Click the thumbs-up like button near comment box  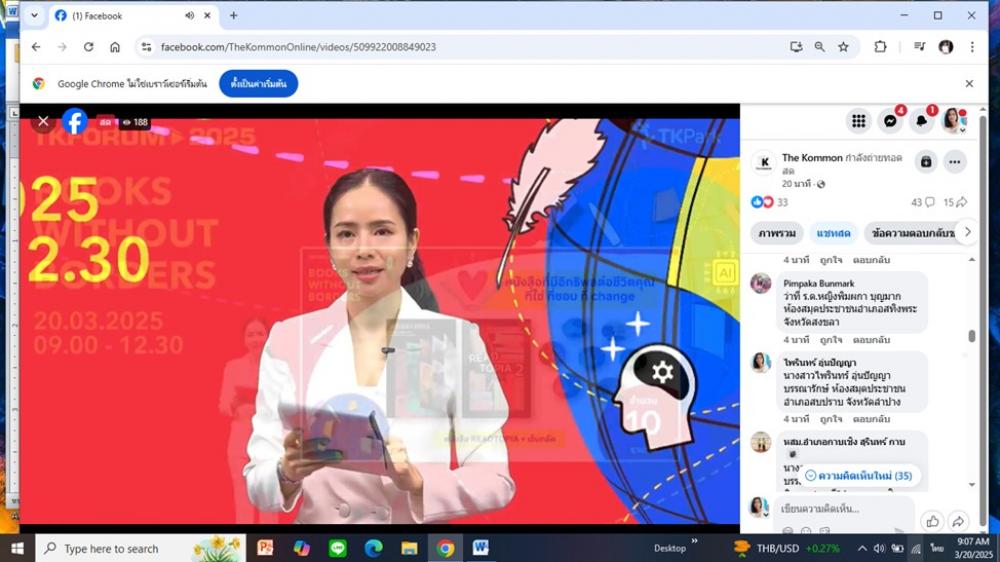(931, 521)
